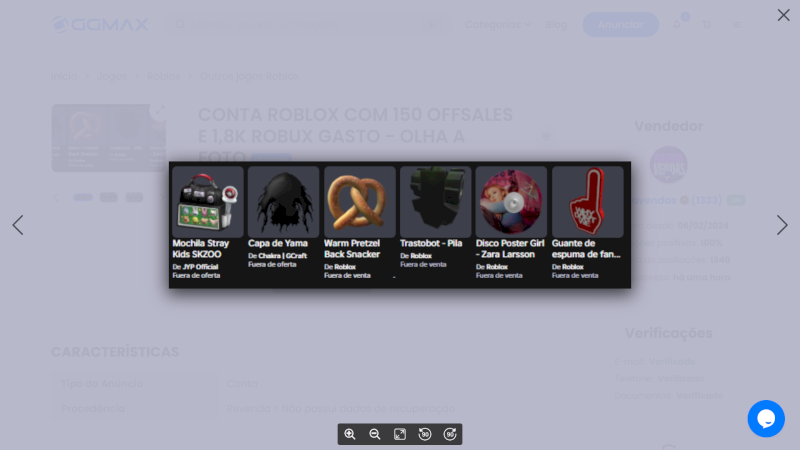Show the previous image in gallery

coord(18,225)
